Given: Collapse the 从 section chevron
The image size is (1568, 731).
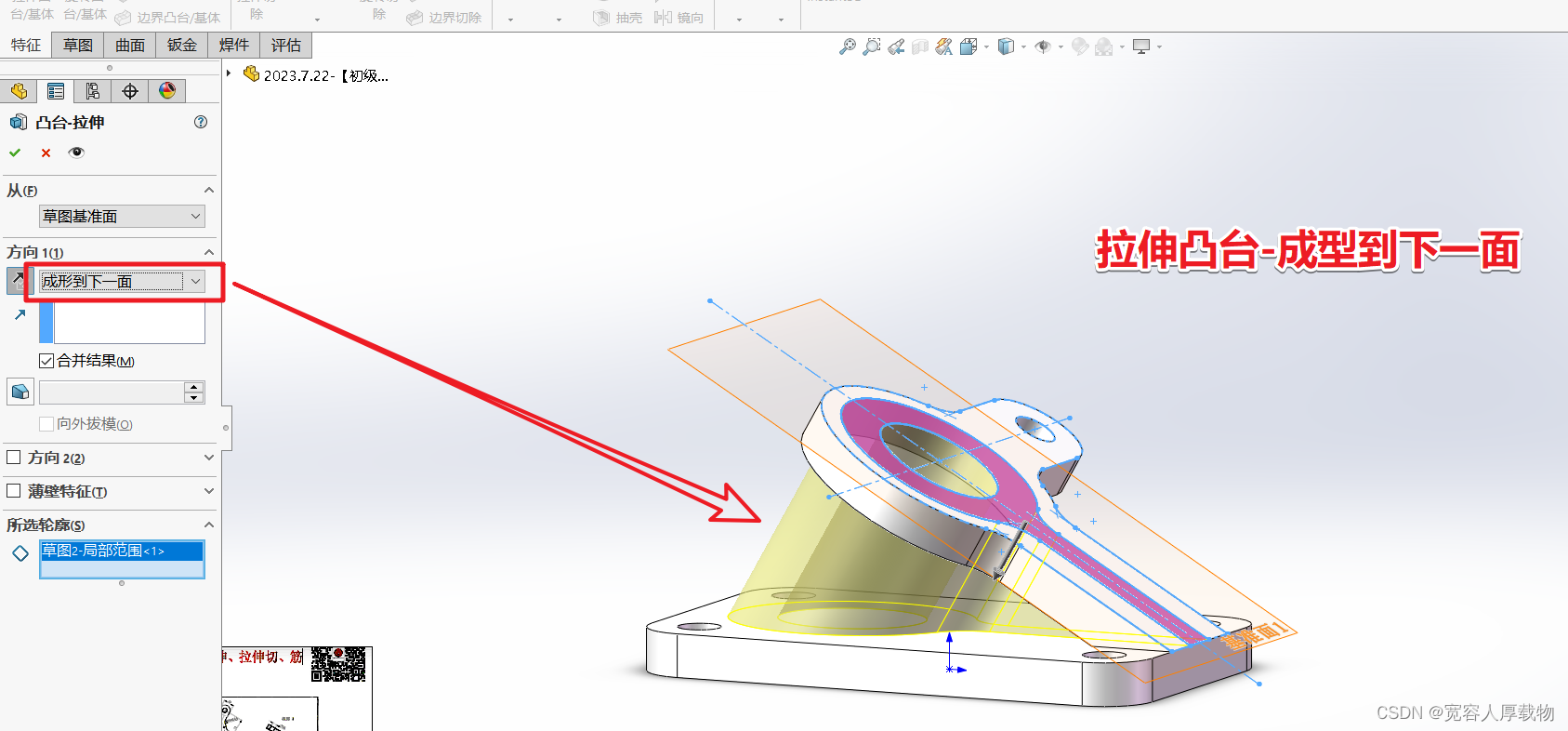Looking at the screenshot, I should coord(209,191).
